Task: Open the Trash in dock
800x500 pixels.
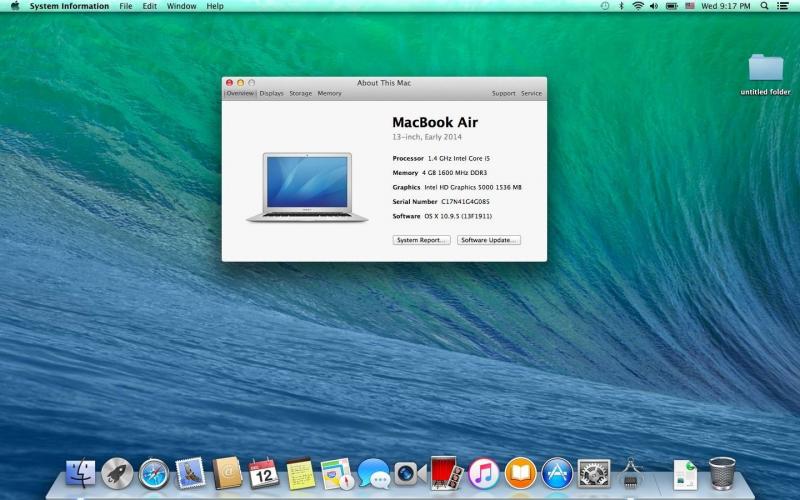Action: click(x=722, y=473)
